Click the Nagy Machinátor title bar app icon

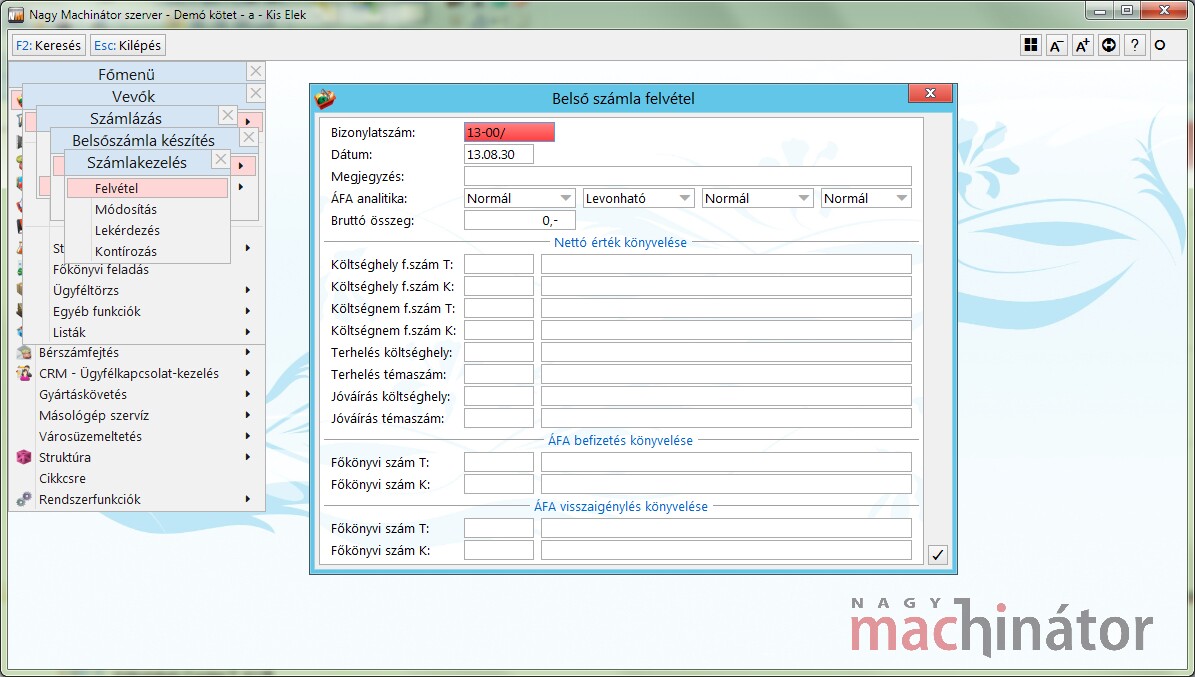pyautogui.click(x=15, y=14)
